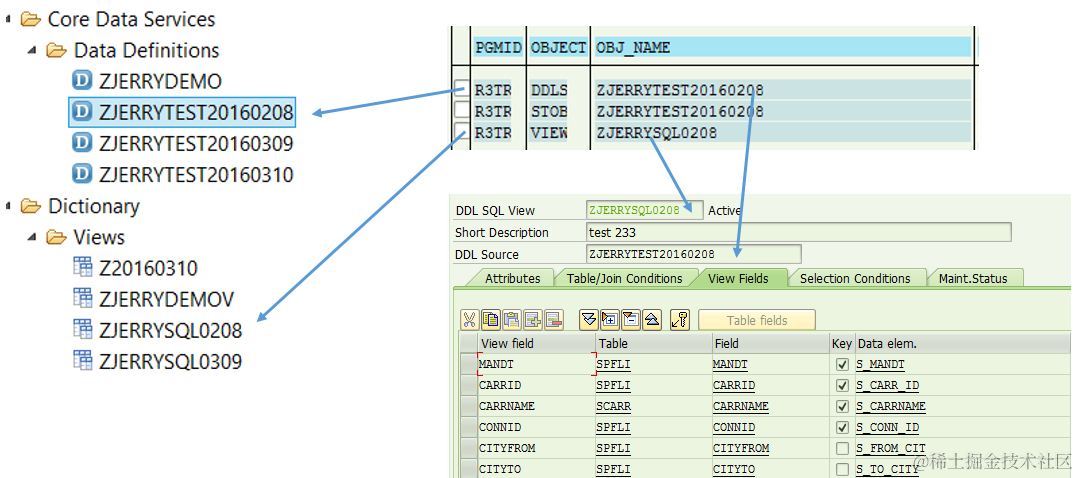Screen dimensions: 1079x478
Task: Click the Data Definitions folder icon
Action: point(56,50)
